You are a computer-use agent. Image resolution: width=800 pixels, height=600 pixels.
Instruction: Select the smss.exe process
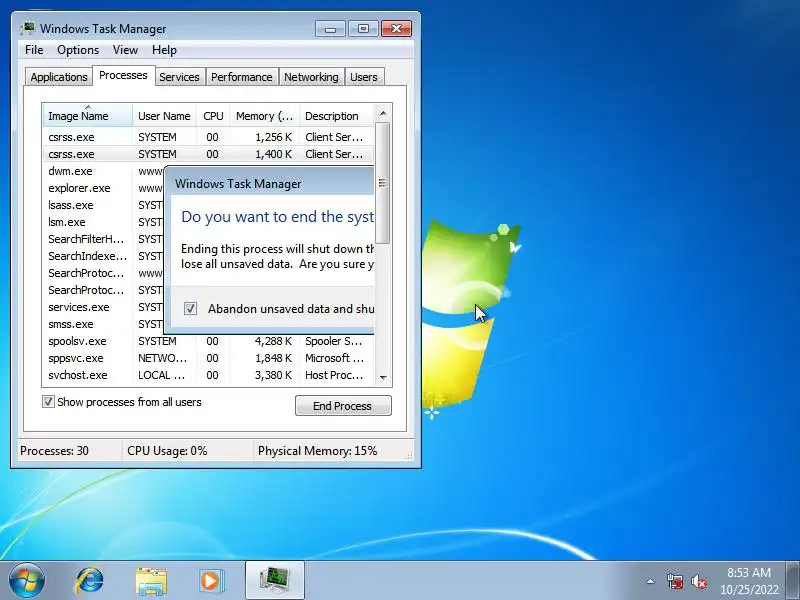[x=71, y=324]
